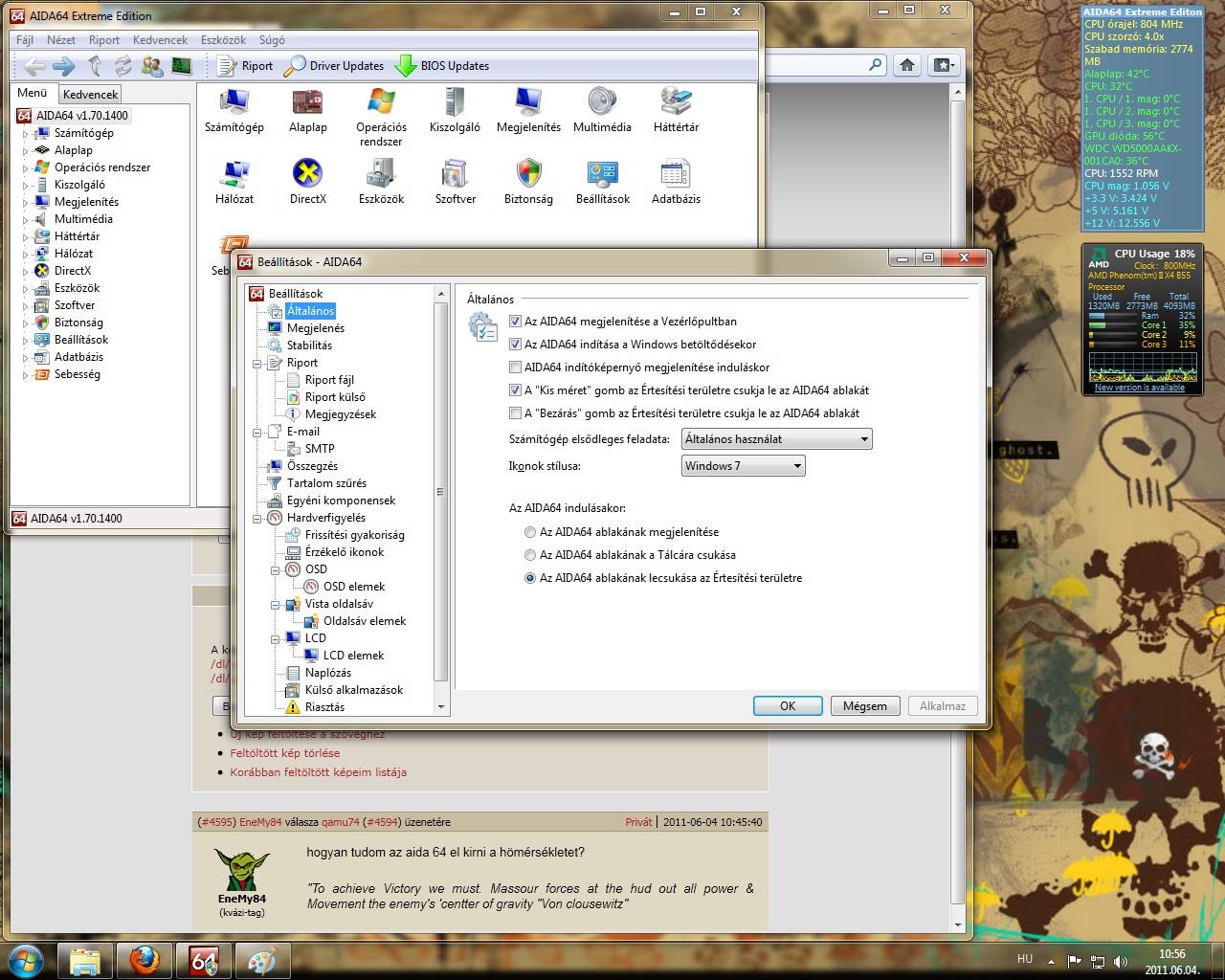Collapse the Hardverfigyelés node in settings tree
This screenshot has height=980, width=1225.
pos(257,519)
